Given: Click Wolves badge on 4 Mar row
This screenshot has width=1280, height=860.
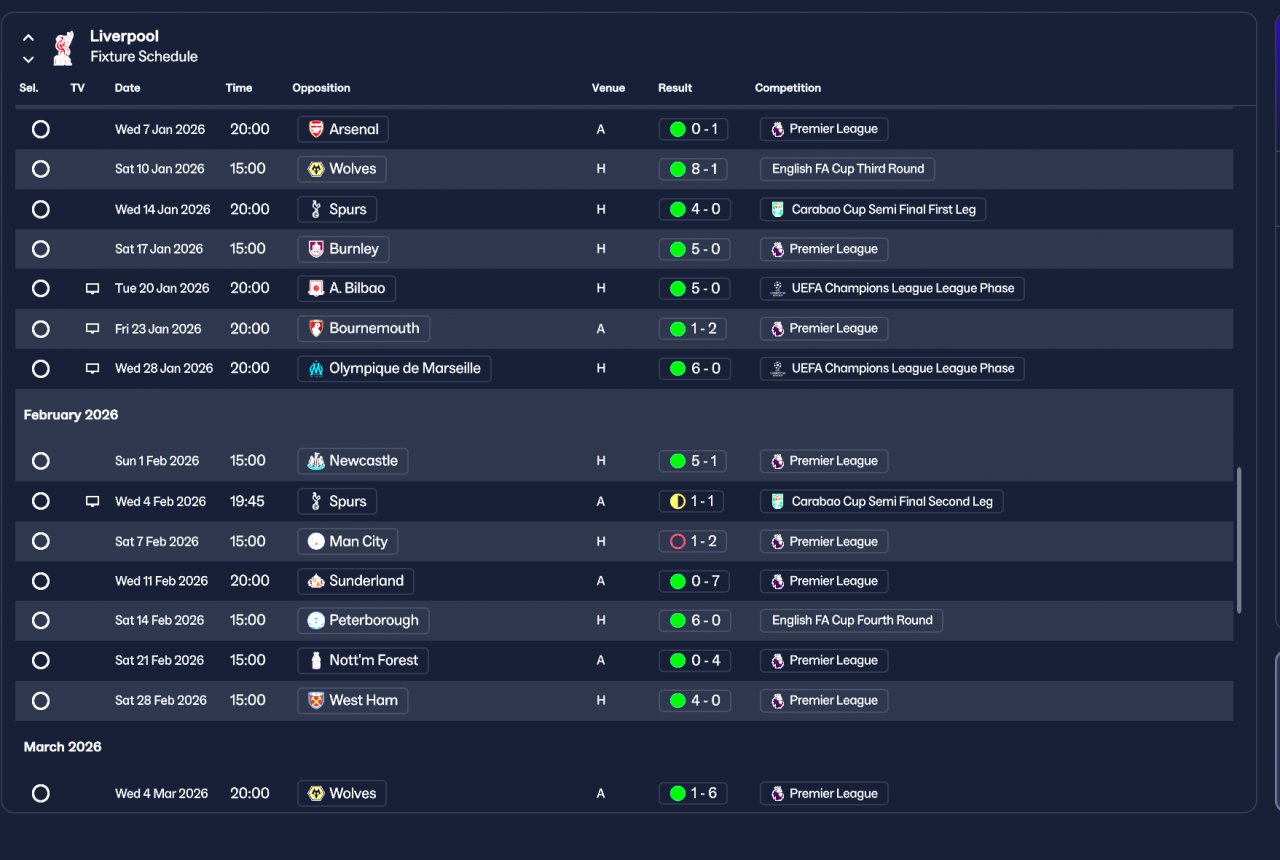Looking at the screenshot, I should point(316,793).
